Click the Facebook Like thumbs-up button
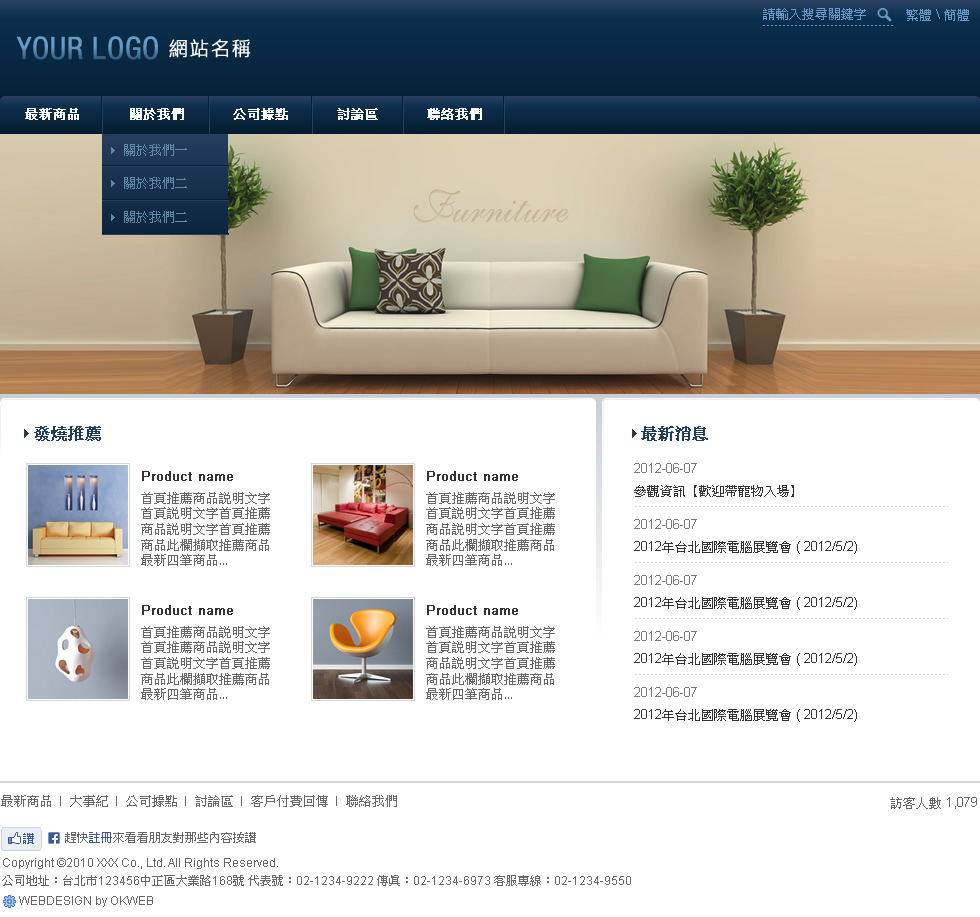 (21, 839)
